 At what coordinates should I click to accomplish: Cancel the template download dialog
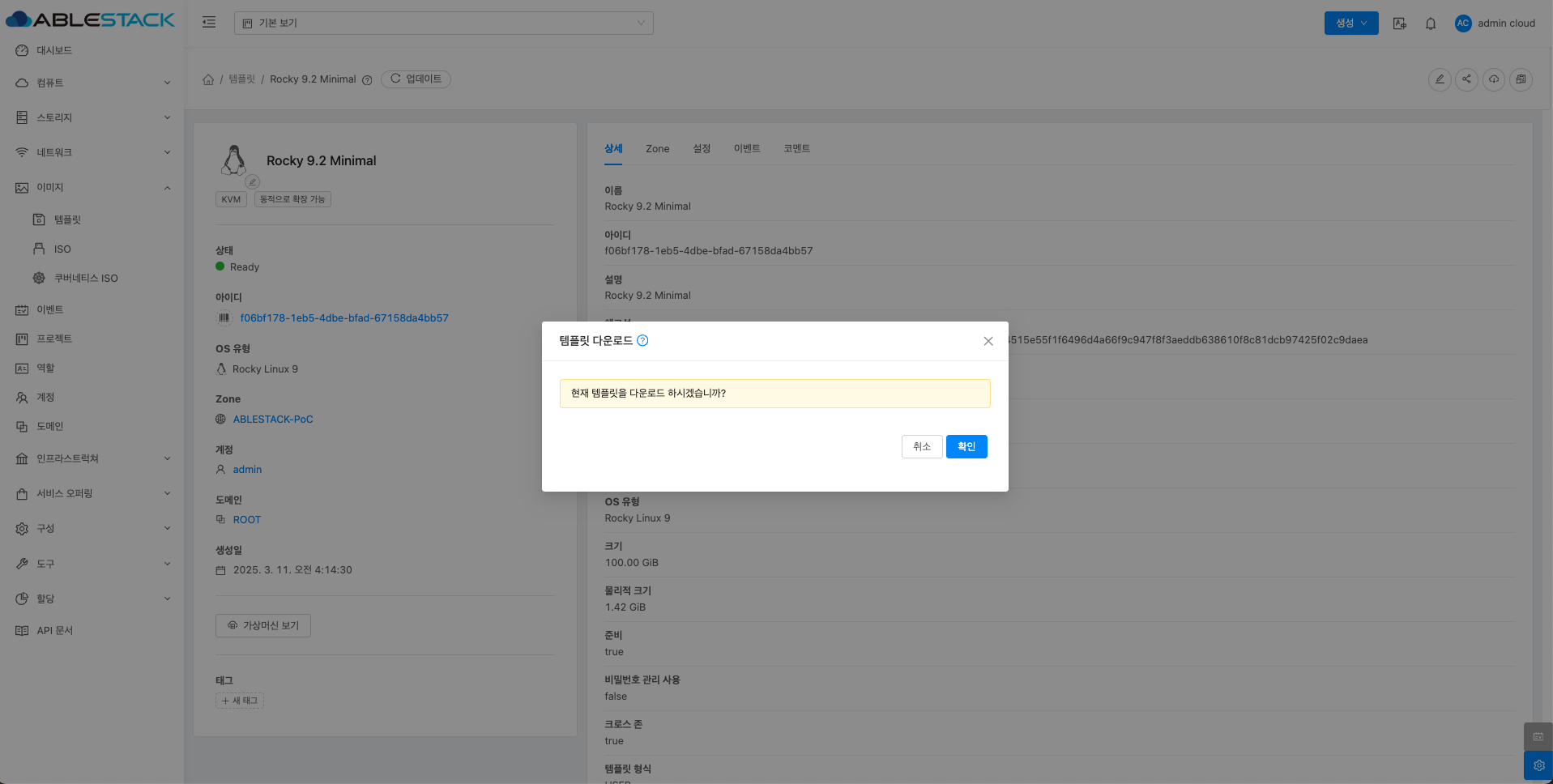921,447
